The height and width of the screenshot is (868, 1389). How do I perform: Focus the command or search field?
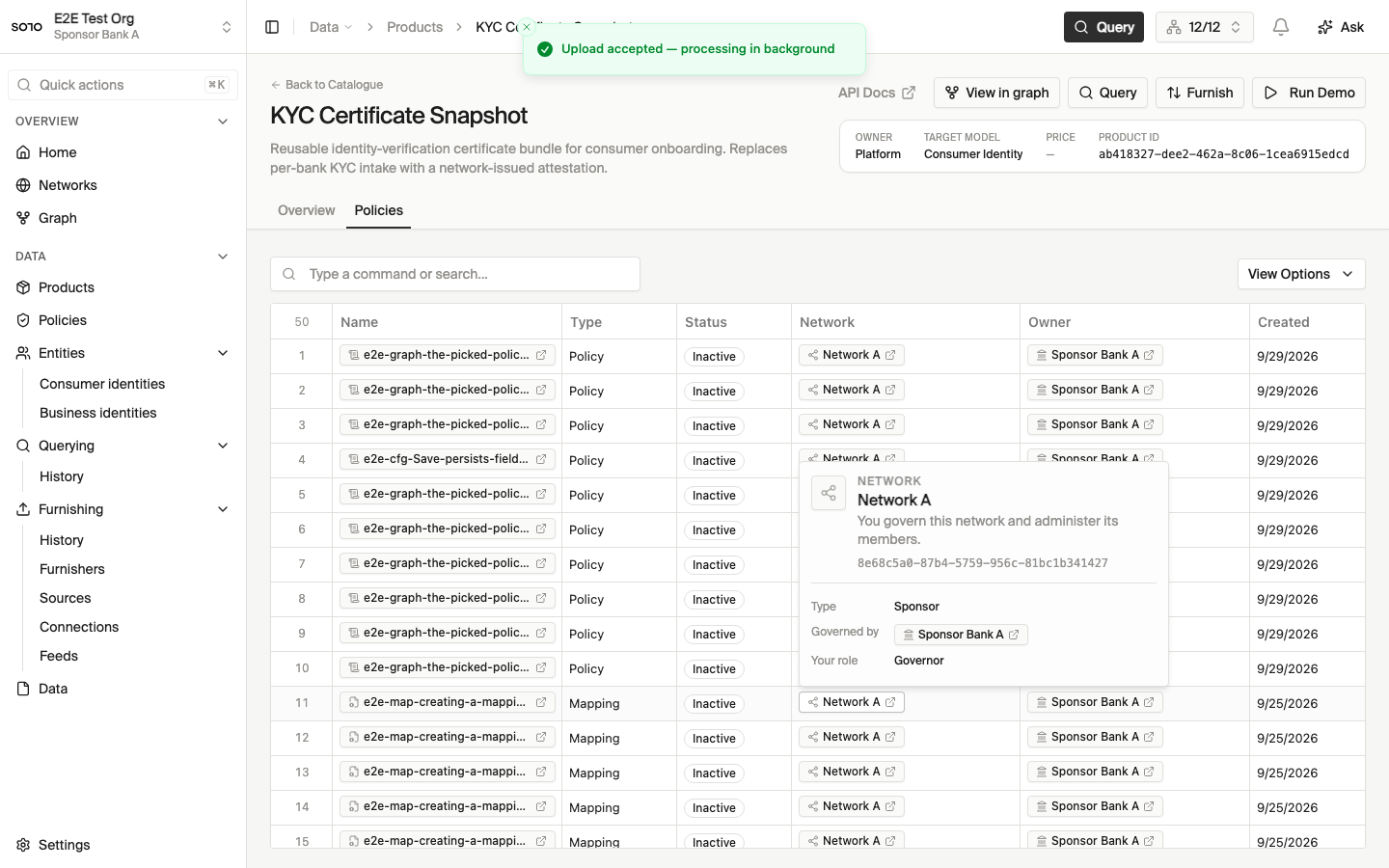[x=455, y=274]
